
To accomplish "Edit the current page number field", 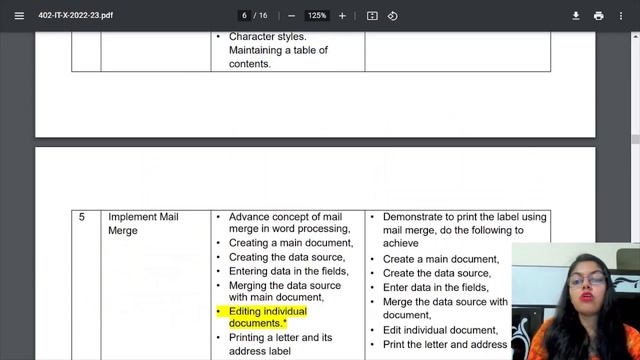I will pos(244,16).
